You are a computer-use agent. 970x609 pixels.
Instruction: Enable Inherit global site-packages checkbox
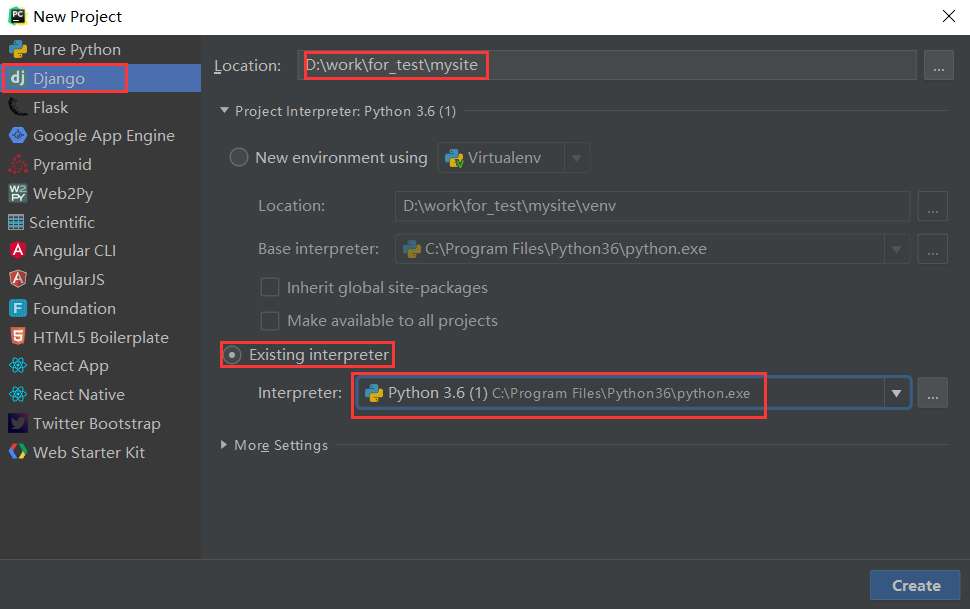(270, 287)
